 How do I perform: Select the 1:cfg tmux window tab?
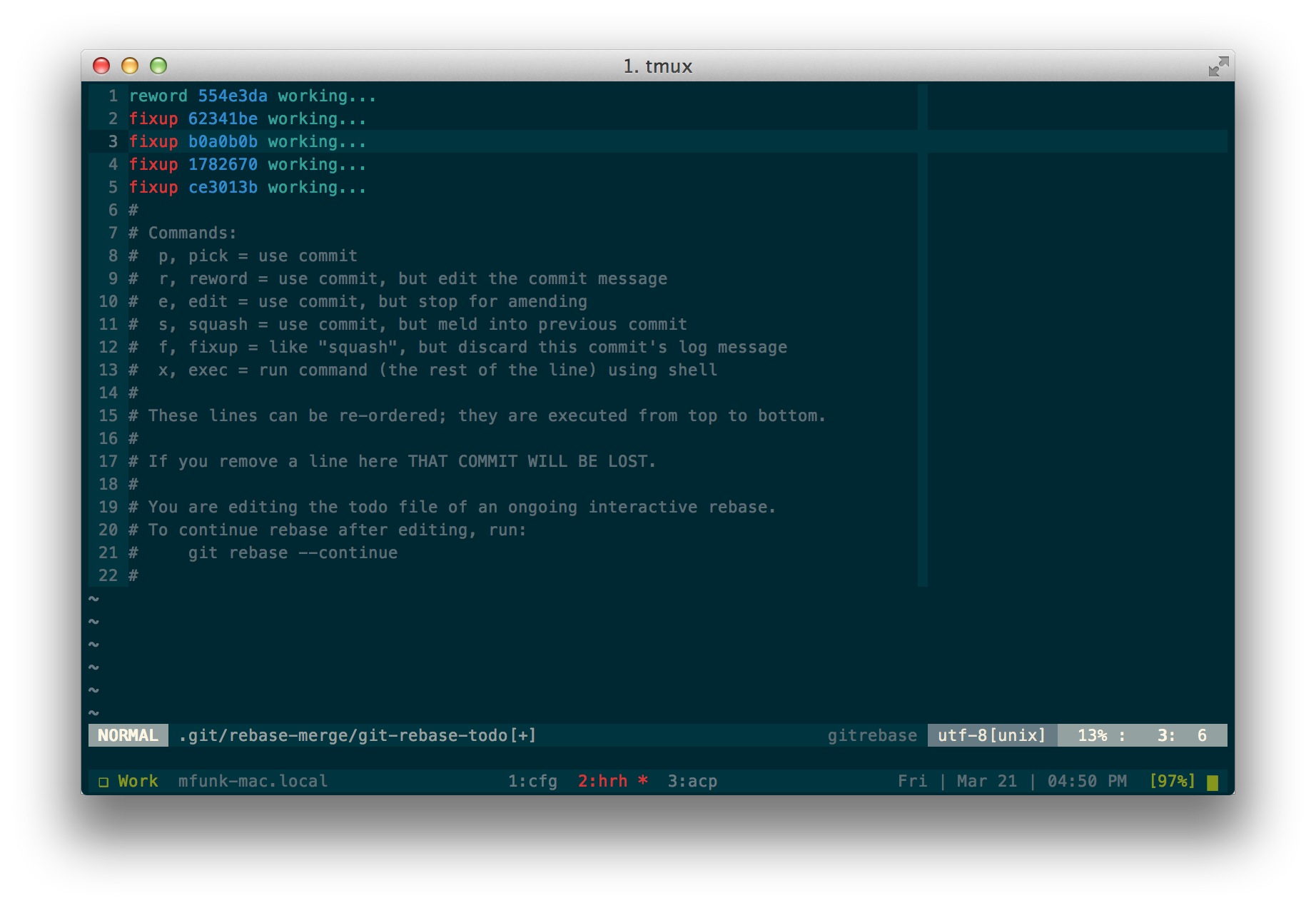532,781
